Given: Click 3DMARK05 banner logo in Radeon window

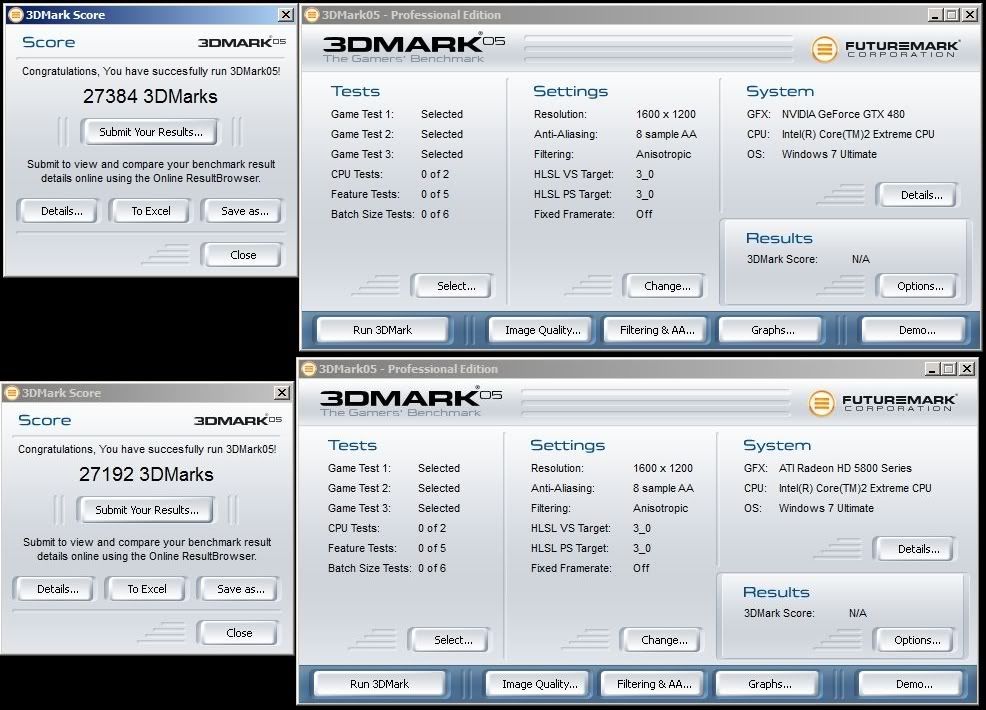Looking at the screenshot, I should coord(411,402).
